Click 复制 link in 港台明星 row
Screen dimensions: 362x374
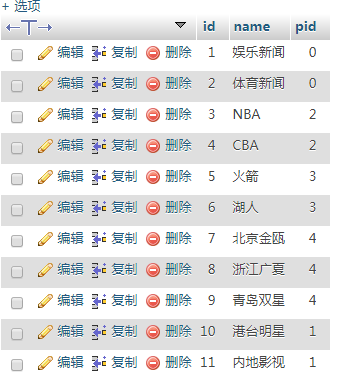(124, 331)
